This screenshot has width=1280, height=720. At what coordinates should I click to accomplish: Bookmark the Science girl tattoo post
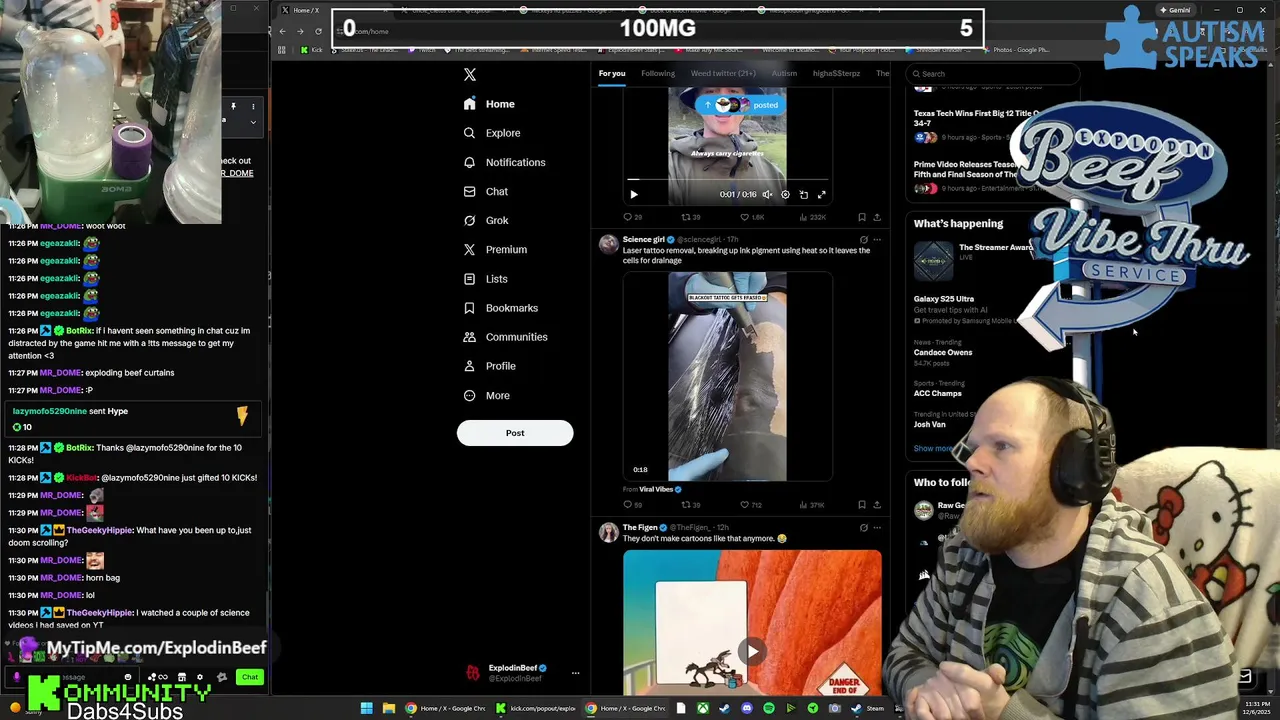862,505
